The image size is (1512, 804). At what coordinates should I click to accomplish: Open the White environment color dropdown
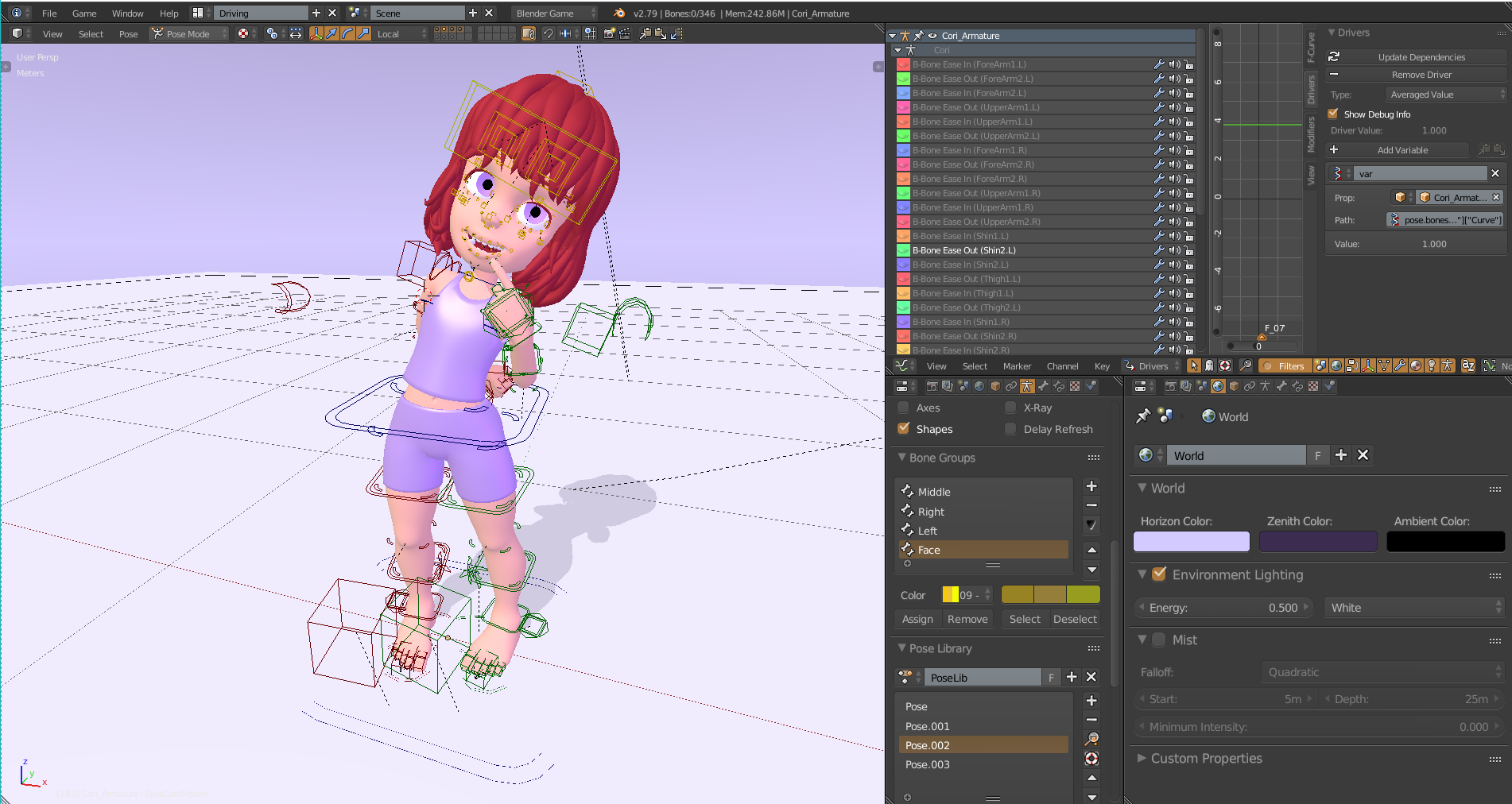click(1414, 607)
